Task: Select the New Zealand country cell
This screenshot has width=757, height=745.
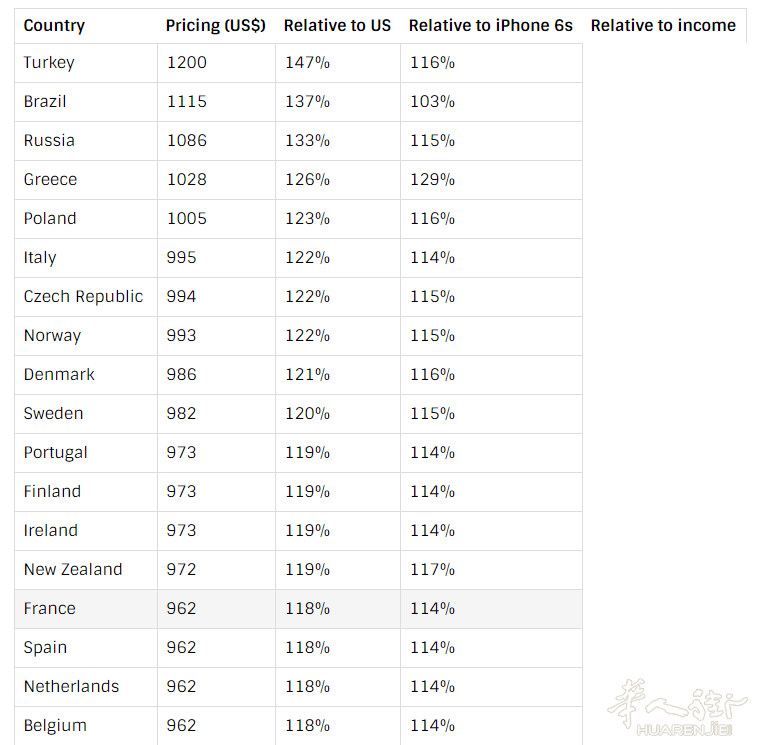Action: pyautogui.click(x=73, y=569)
